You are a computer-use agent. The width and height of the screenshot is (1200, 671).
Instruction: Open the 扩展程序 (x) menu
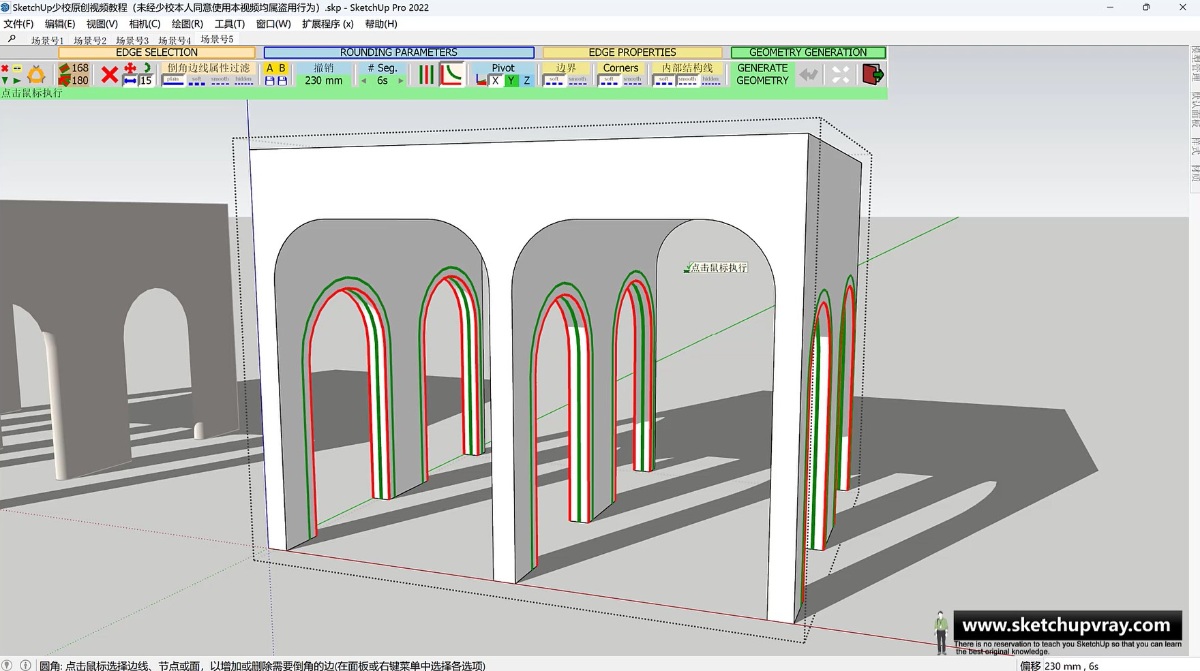point(327,23)
